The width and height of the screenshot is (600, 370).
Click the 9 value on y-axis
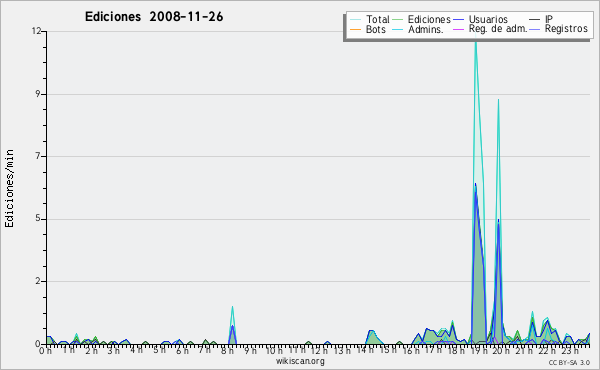[x=38, y=94]
